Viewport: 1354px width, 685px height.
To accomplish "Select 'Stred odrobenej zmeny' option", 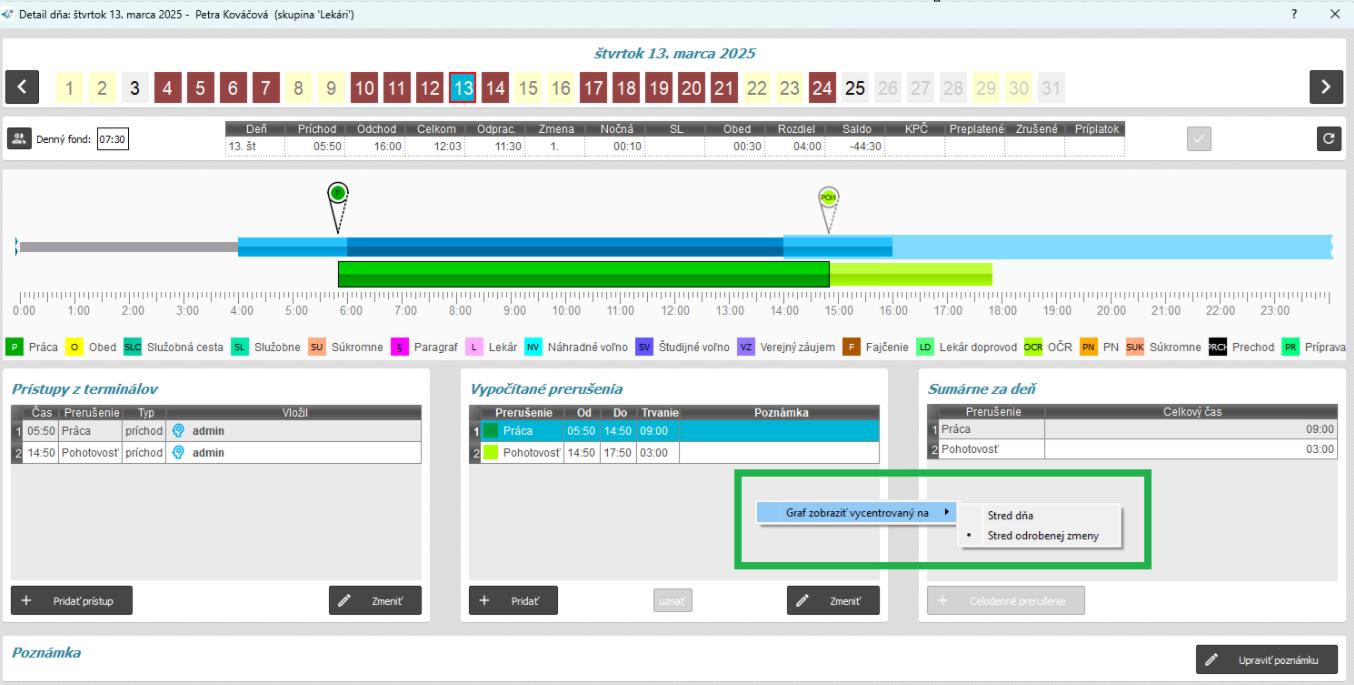I will pos(1042,536).
